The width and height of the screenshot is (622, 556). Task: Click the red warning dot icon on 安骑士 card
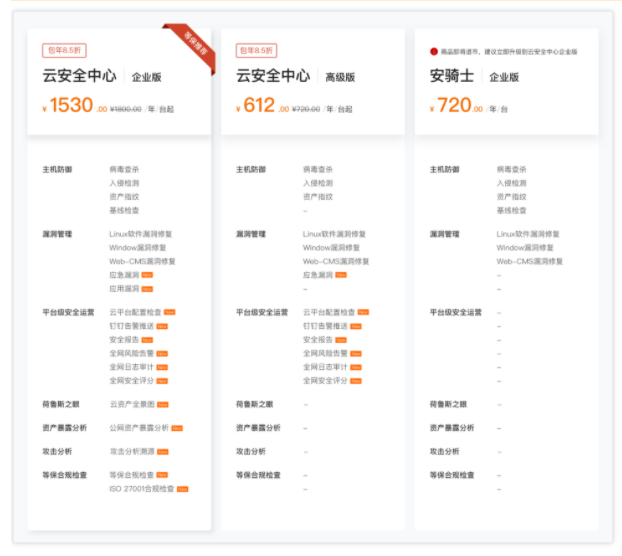(x=434, y=52)
